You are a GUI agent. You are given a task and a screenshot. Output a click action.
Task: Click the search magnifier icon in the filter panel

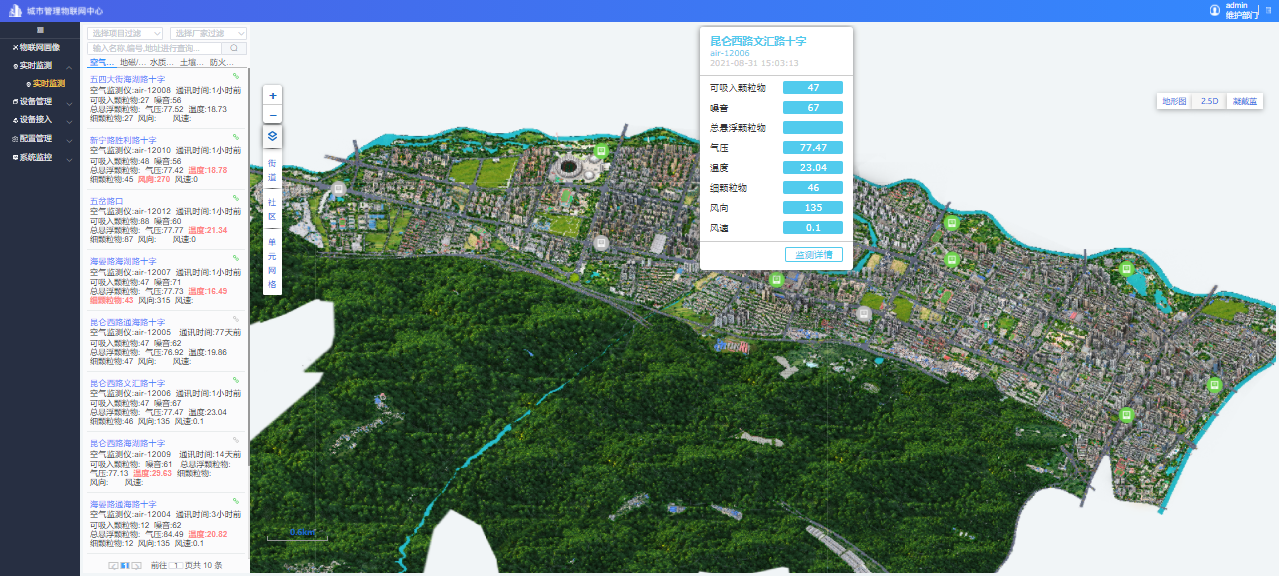(234, 48)
